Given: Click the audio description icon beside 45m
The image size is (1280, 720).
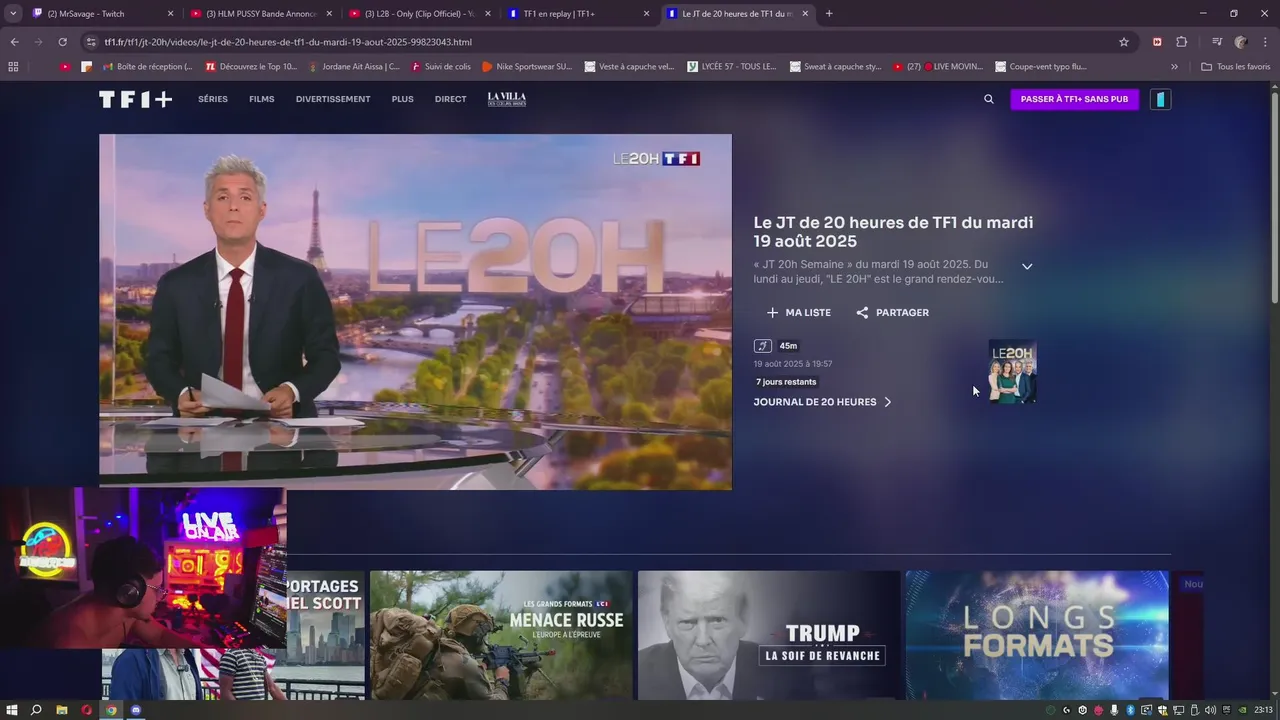Looking at the screenshot, I should click(x=763, y=346).
